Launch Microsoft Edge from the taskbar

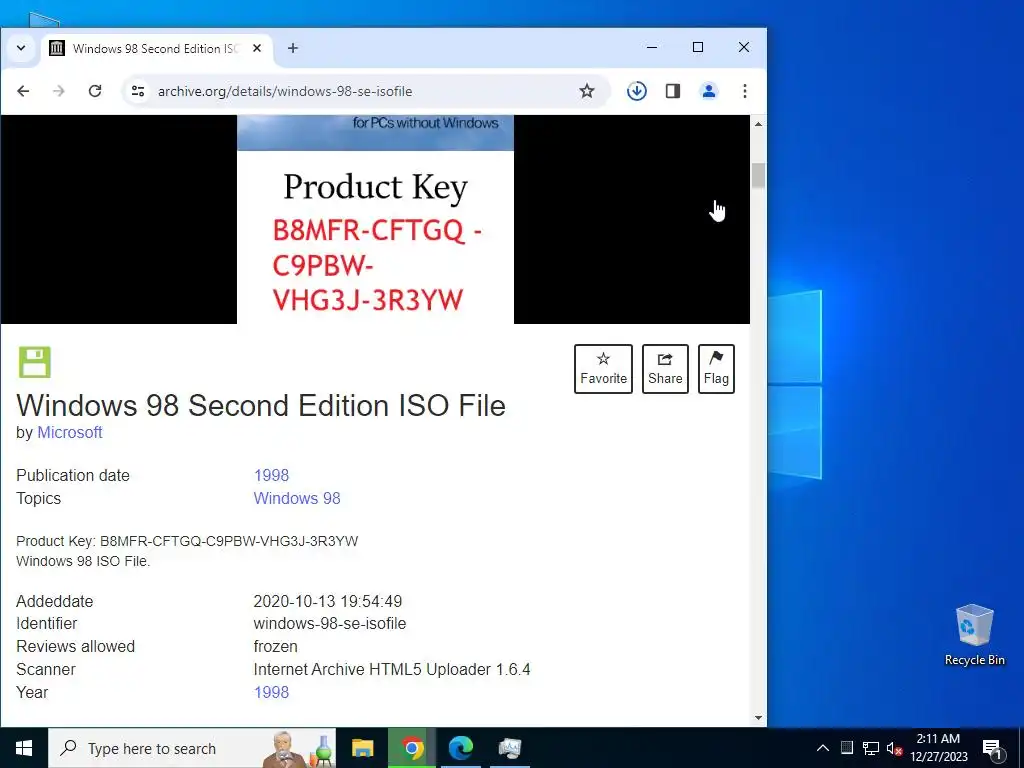pyautogui.click(x=460, y=748)
